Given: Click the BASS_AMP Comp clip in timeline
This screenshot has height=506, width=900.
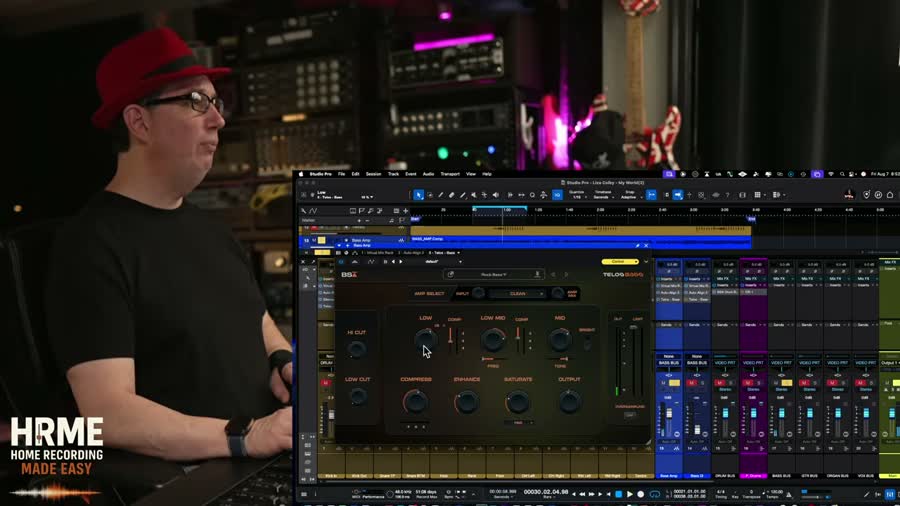Looking at the screenshot, I should coord(580,239).
